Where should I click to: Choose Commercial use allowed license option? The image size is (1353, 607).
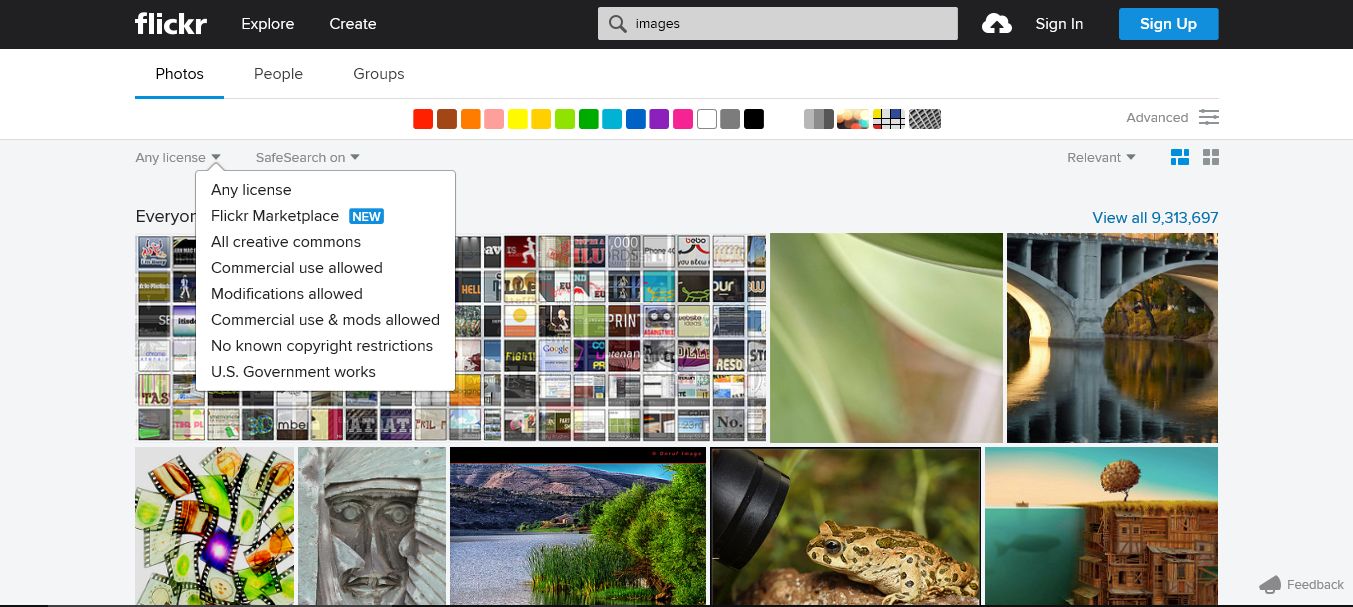pyautogui.click(x=296, y=267)
